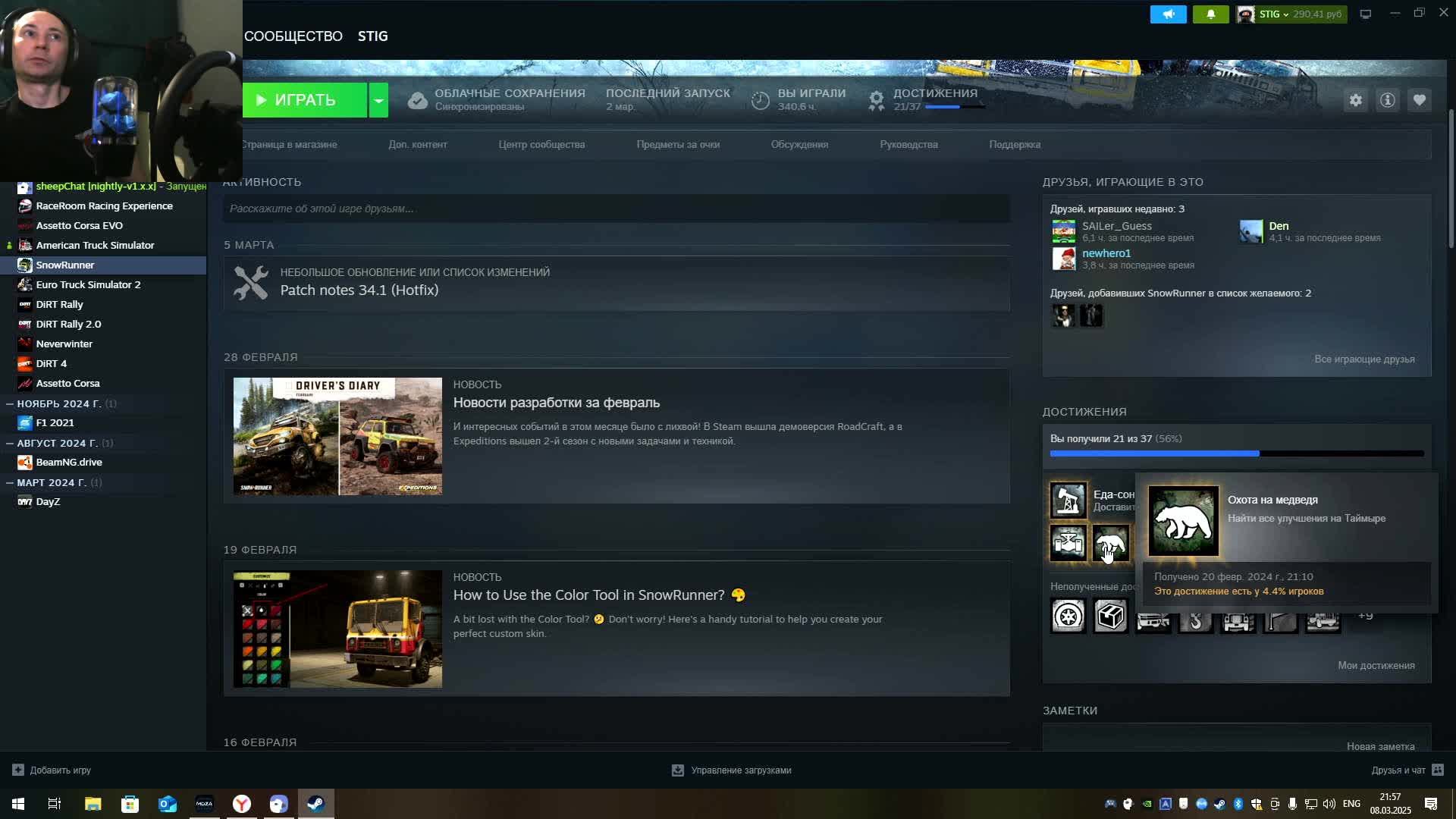Open Color Tool news thumbnail
Viewport: 1456px width, 819px height.
pyautogui.click(x=337, y=629)
